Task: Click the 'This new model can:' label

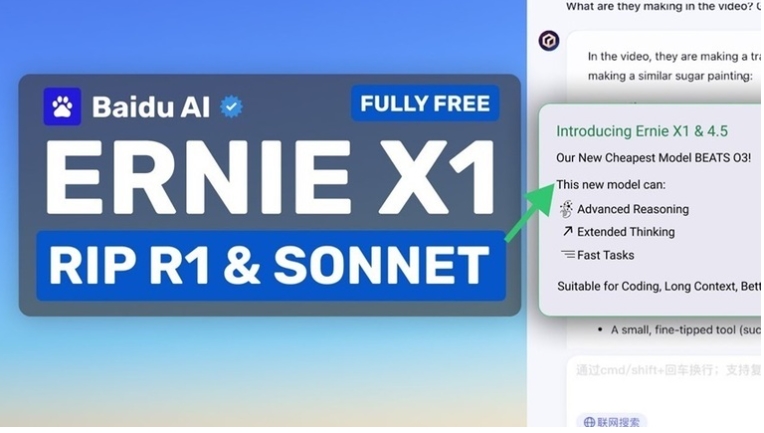Action: click(611, 185)
